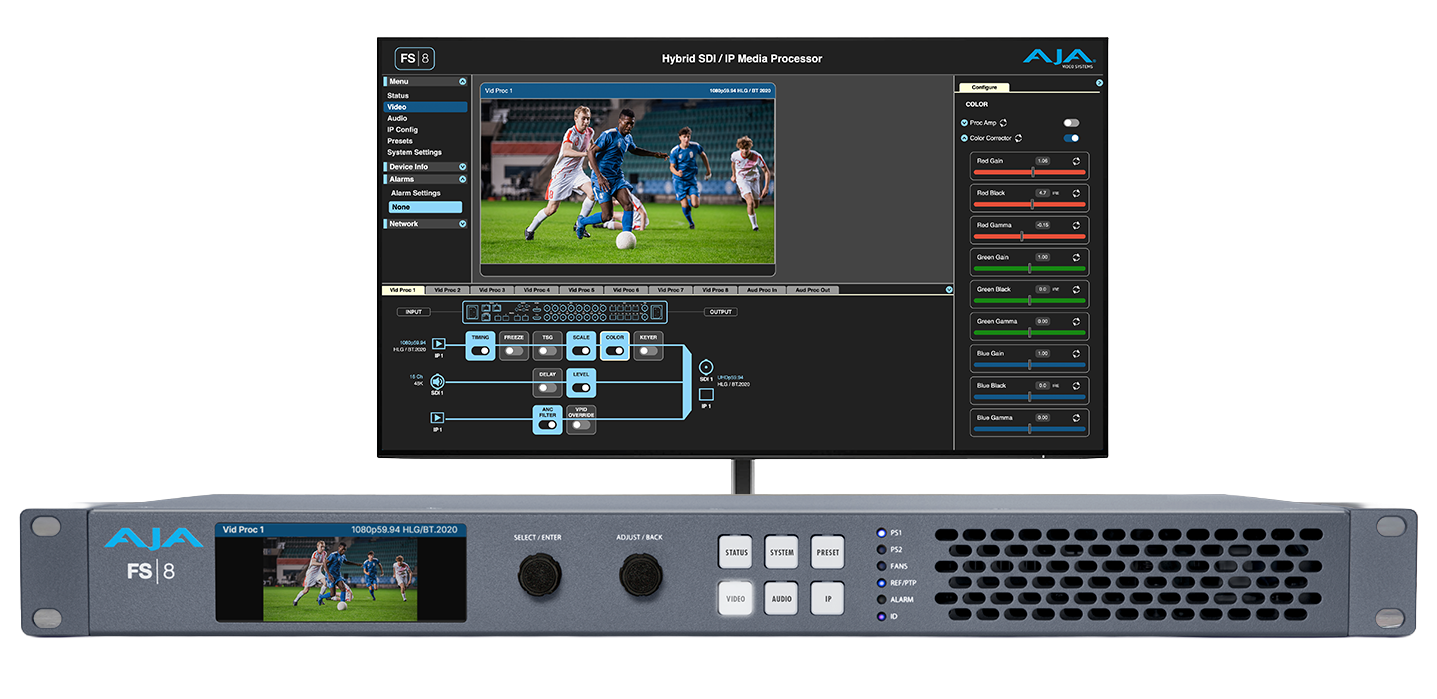This screenshot has height=699, width=1437.
Task: Enable the KEYER switch
Action: click(648, 351)
